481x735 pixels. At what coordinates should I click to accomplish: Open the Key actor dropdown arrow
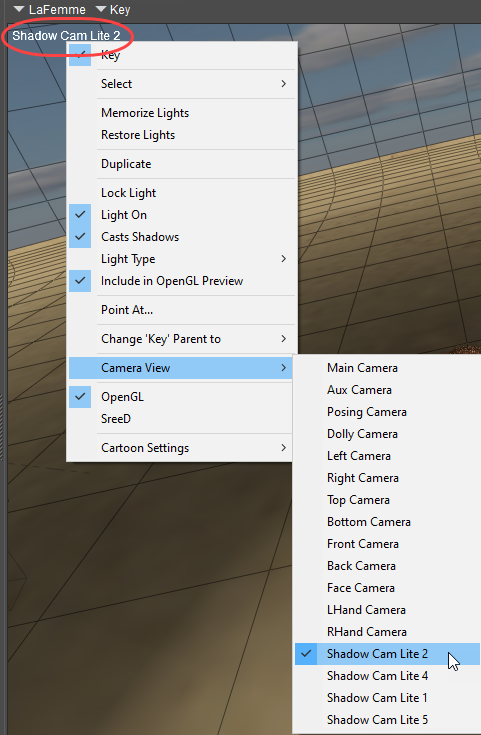[x=101, y=9]
